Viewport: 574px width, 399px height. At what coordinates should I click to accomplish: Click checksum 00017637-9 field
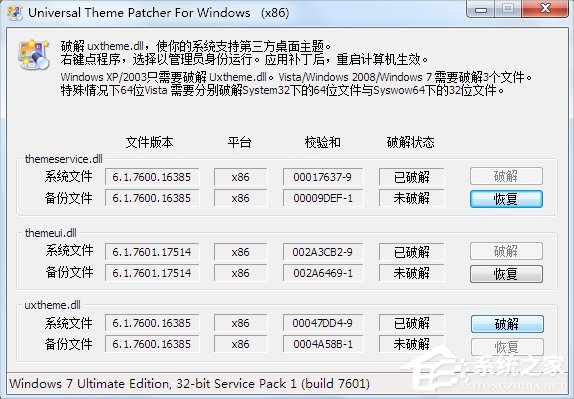click(323, 177)
